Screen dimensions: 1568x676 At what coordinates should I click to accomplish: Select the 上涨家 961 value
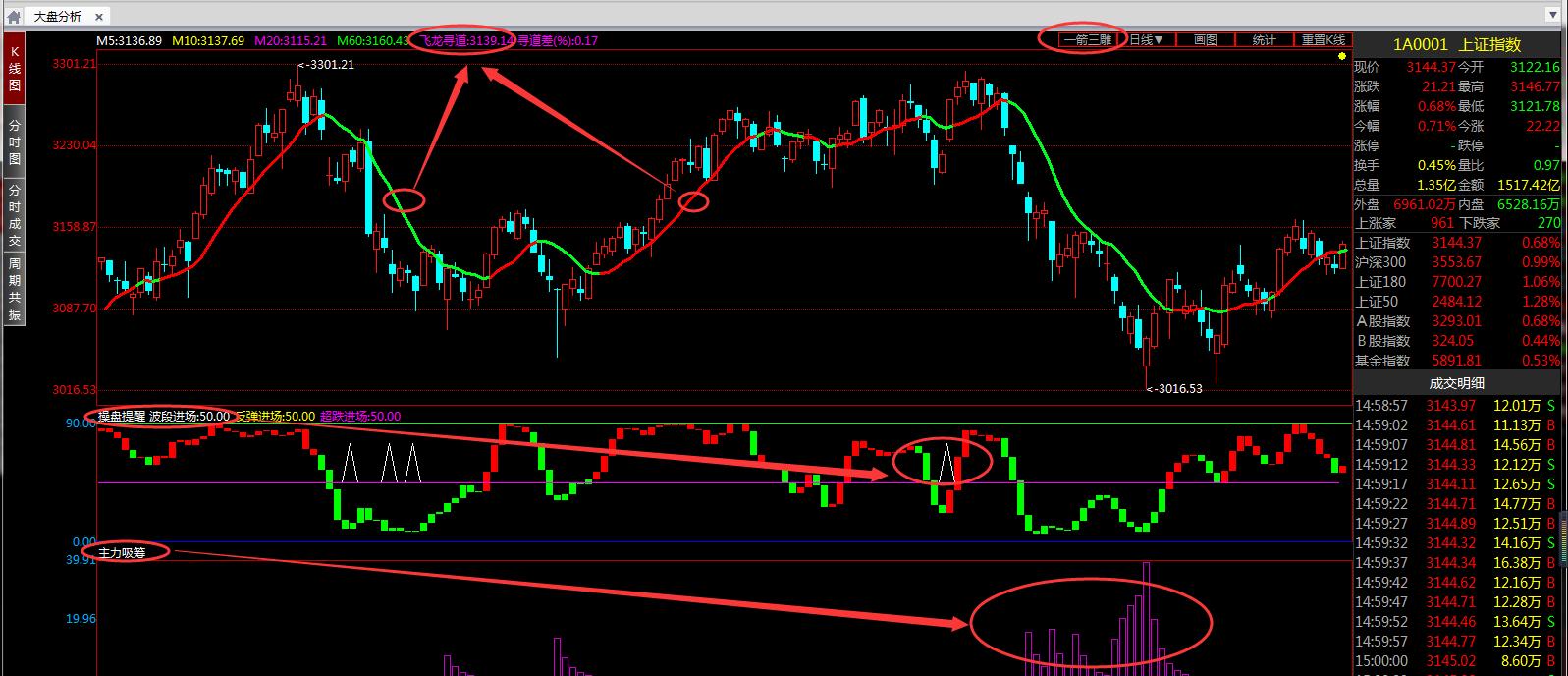click(x=1442, y=223)
